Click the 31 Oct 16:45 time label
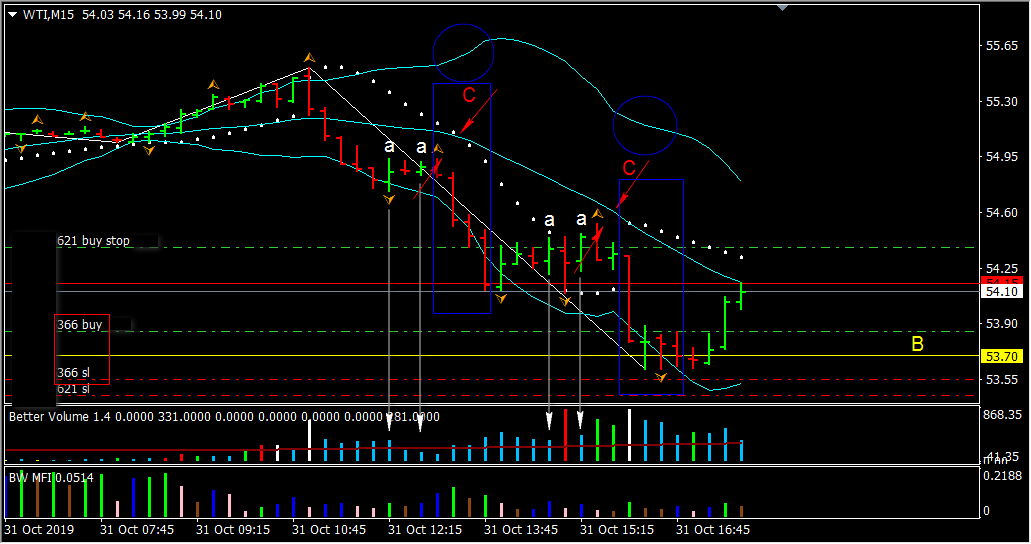 point(713,530)
